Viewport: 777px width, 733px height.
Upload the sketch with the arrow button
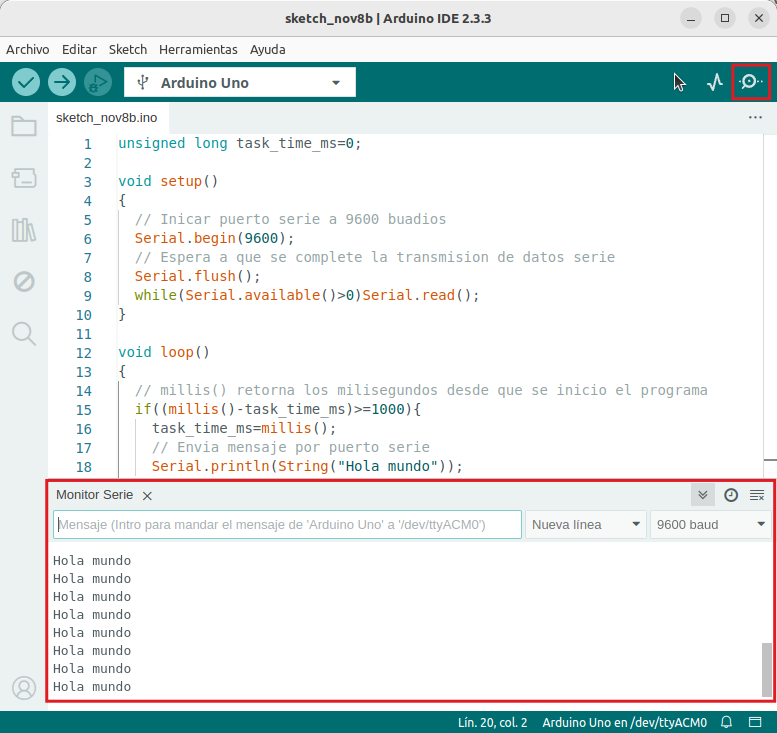pos(62,82)
